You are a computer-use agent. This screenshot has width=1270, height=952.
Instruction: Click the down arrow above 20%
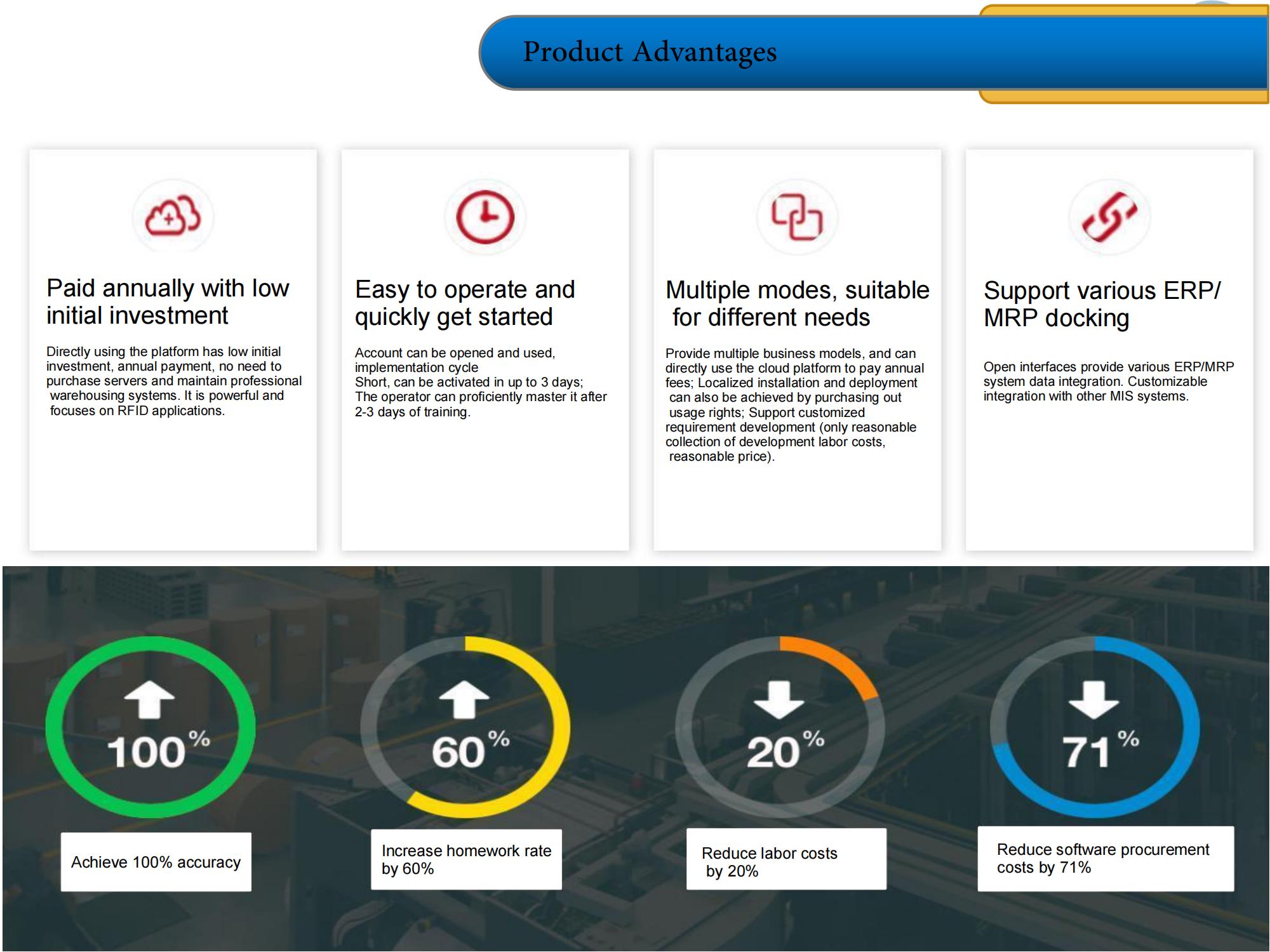pos(779,699)
